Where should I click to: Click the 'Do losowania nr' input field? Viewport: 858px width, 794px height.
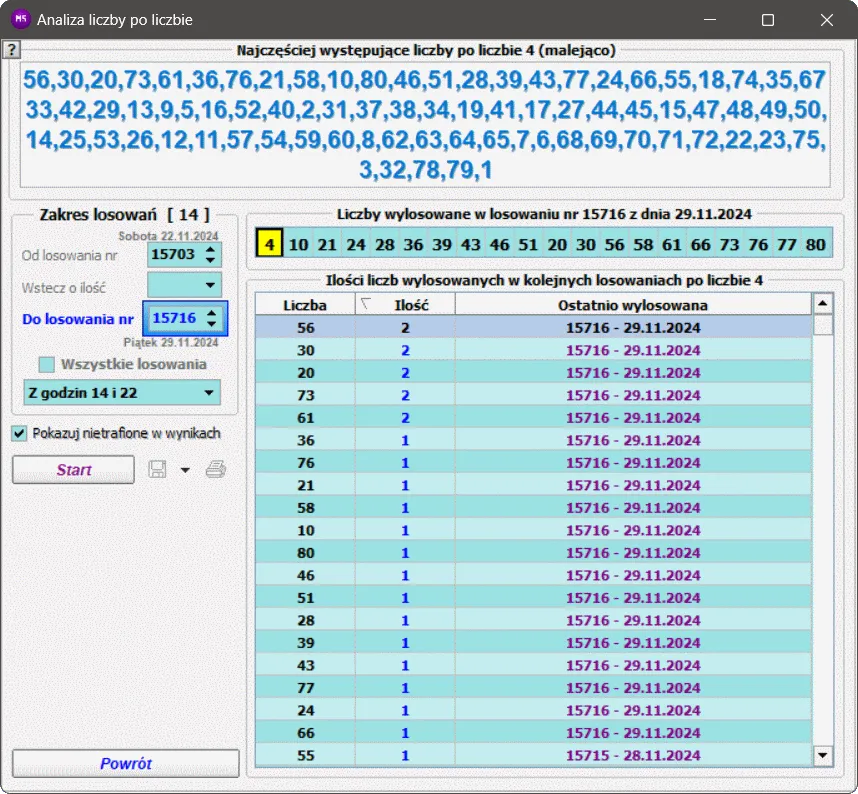pyautogui.click(x=174, y=318)
